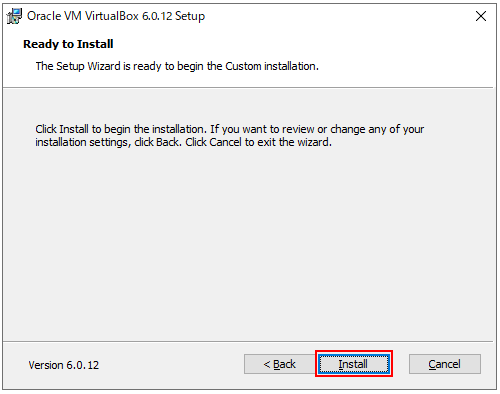The height and width of the screenshot is (394, 500).
Task: Click the word Back inside the instruction paragraph
Action: [169, 142]
